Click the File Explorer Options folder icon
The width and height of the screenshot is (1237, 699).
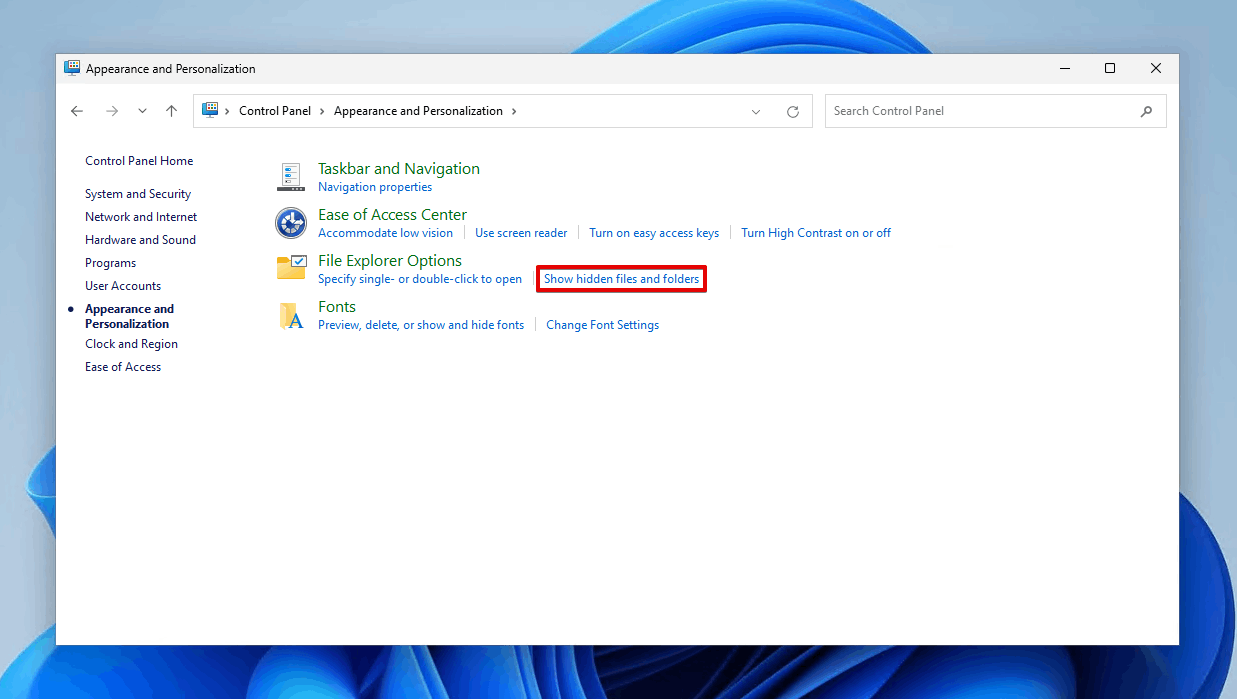tap(291, 268)
